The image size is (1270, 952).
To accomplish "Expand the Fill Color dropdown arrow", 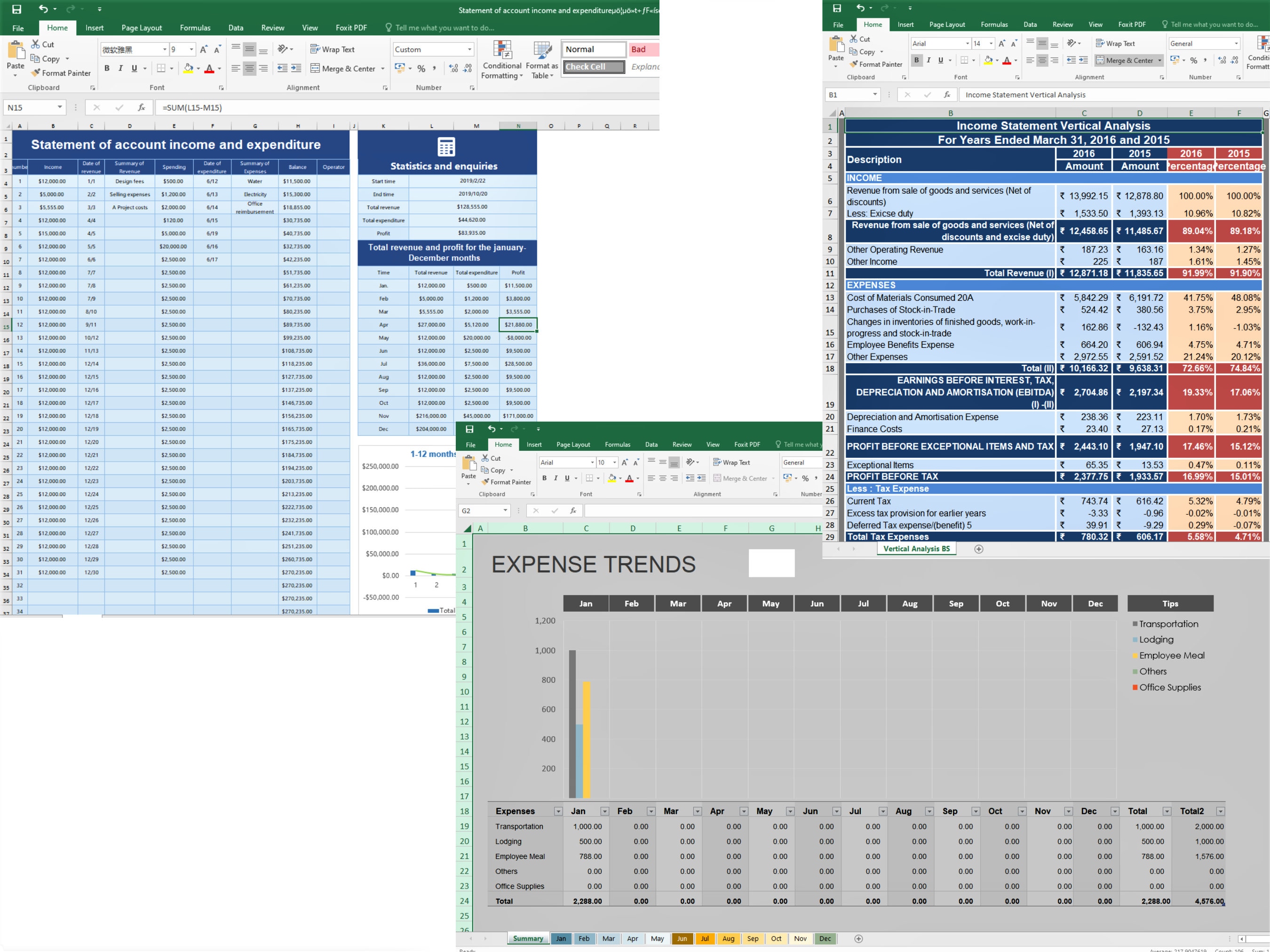I will coord(198,68).
